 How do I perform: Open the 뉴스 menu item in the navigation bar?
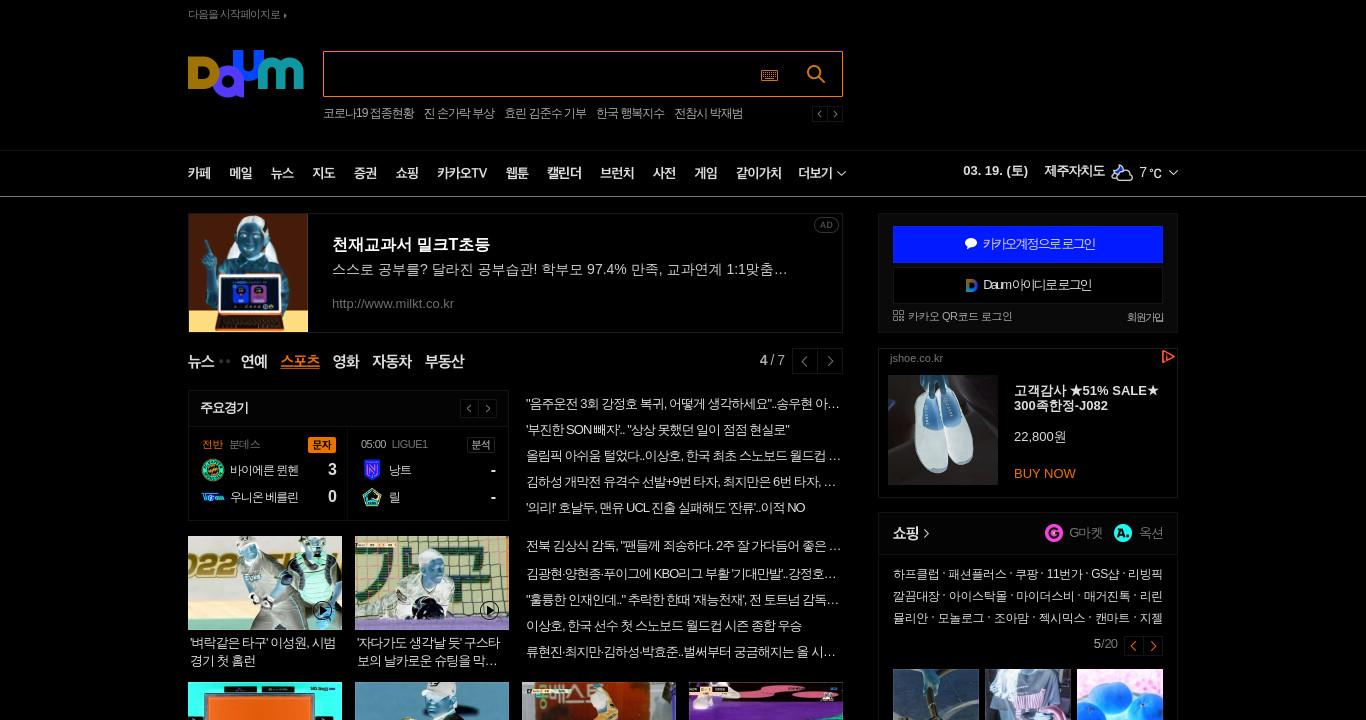click(282, 173)
